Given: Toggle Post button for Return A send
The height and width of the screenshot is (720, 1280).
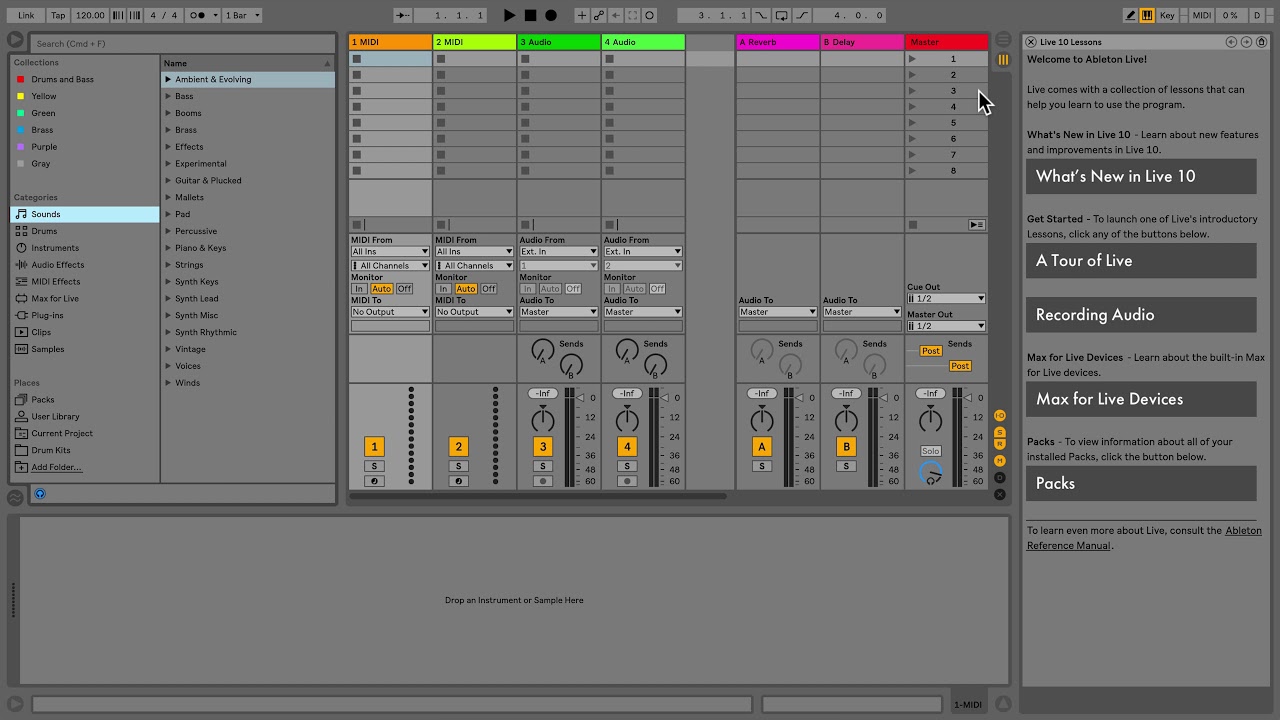Looking at the screenshot, I should click(x=930, y=351).
